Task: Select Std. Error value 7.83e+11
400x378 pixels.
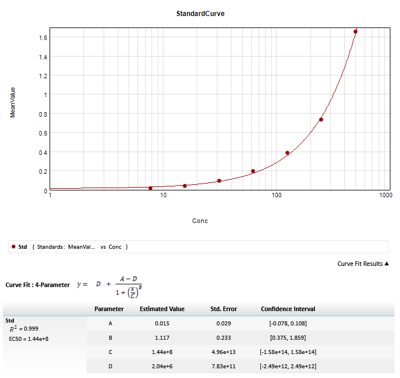Action: pyautogui.click(x=224, y=366)
